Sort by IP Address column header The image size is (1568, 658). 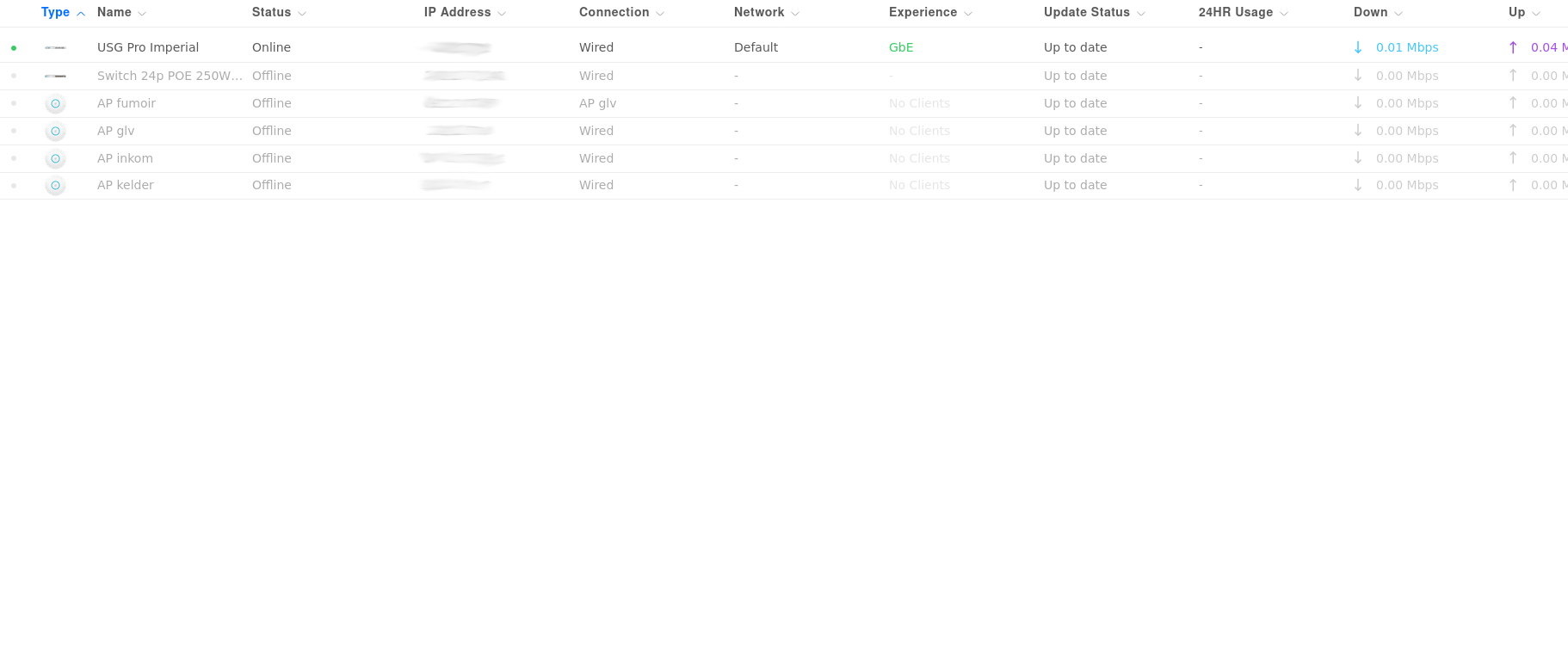point(458,13)
